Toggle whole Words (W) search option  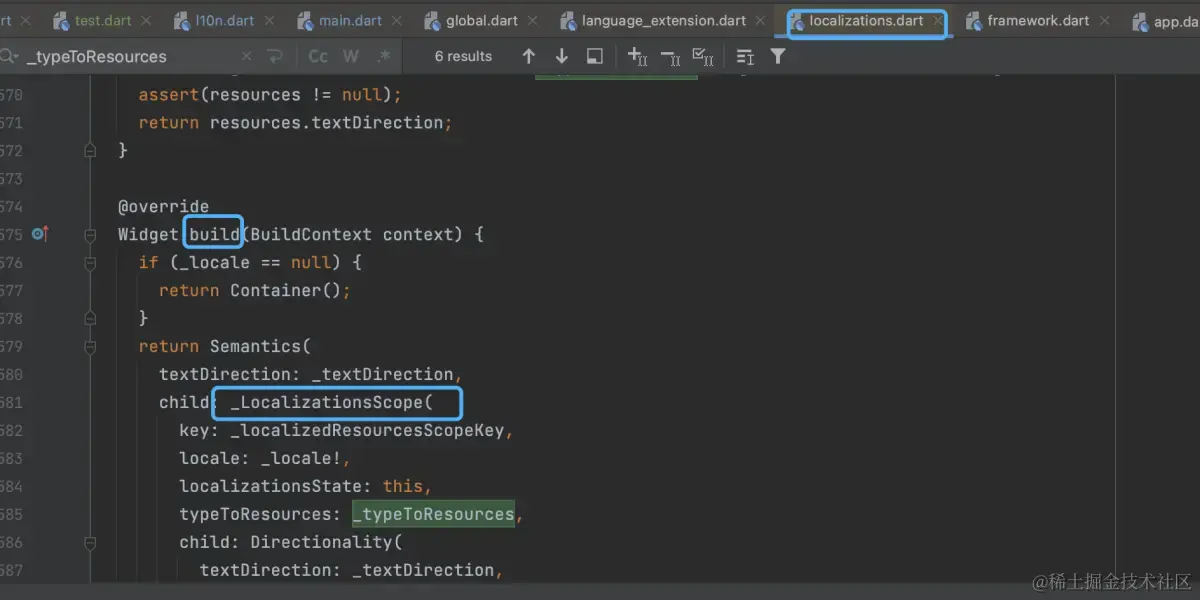(351, 57)
